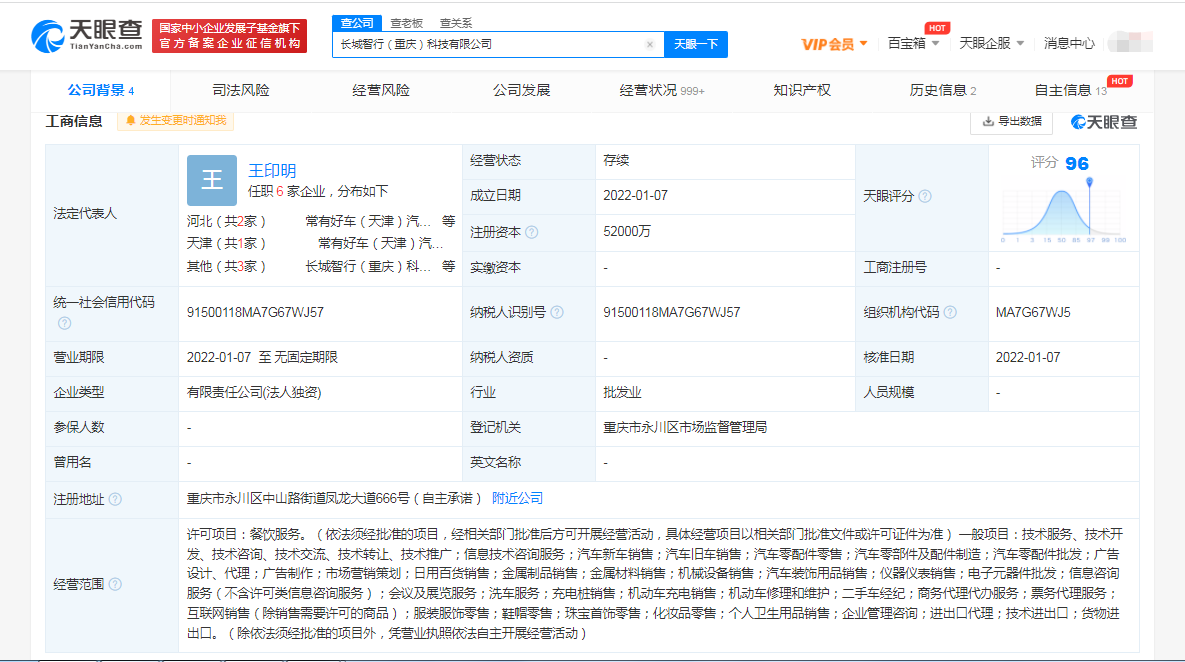Screen dimensions: 1185x662
Task: Click 常有好车（天津）汽… in the 天津 row
Action: [381, 243]
